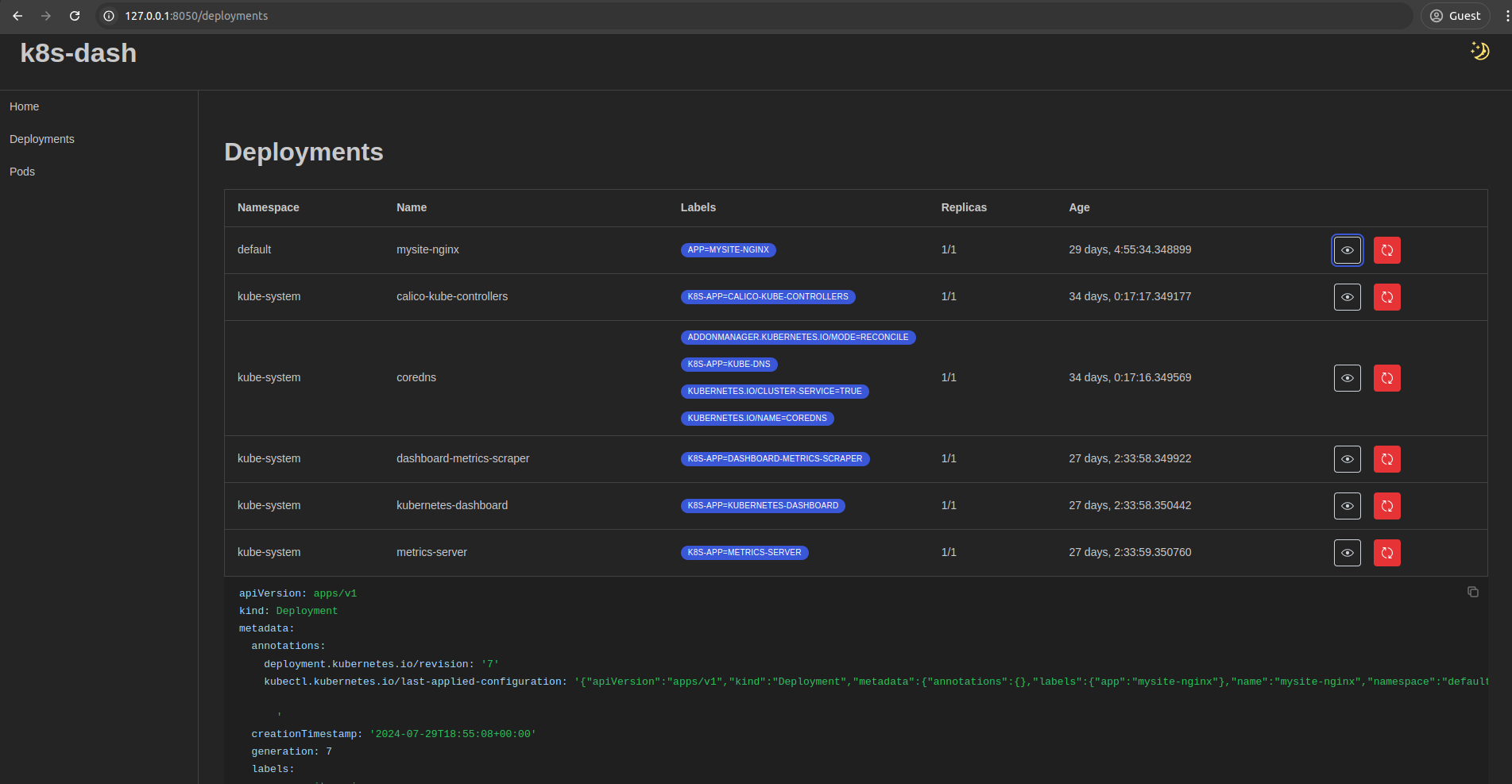The width and height of the screenshot is (1512, 784).
Task: Click the K8S-APP=KUBERNETES-DASHBOARD badge
Action: point(763,505)
